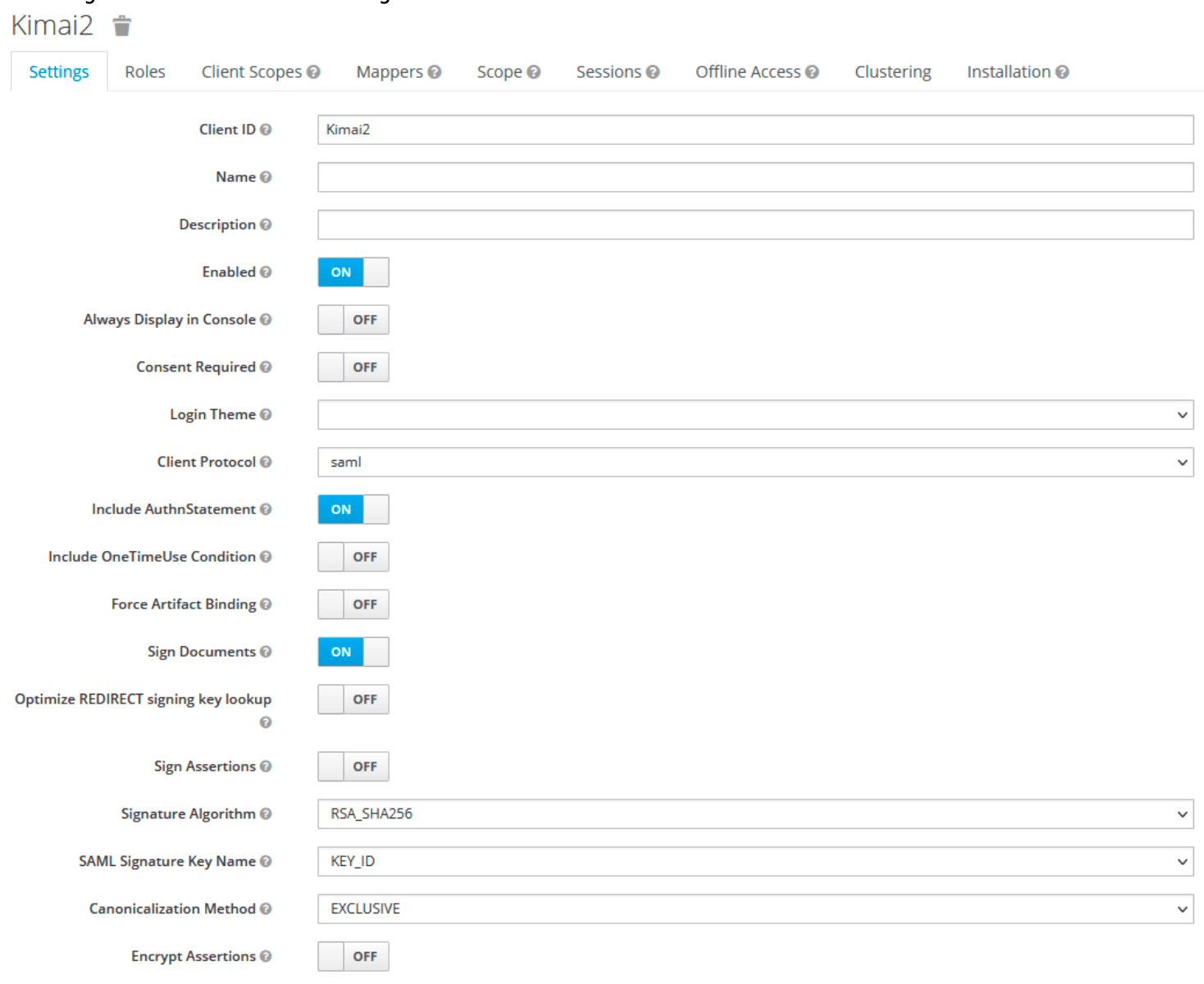This screenshot has height=984, width=1204.
Task: Click into the Client ID field
Action: click(755, 130)
